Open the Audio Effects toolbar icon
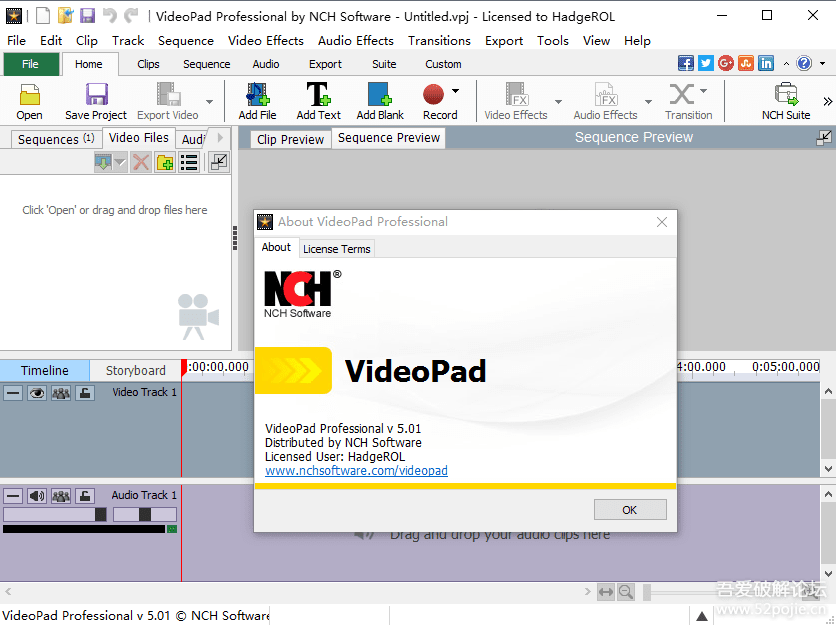 click(606, 94)
